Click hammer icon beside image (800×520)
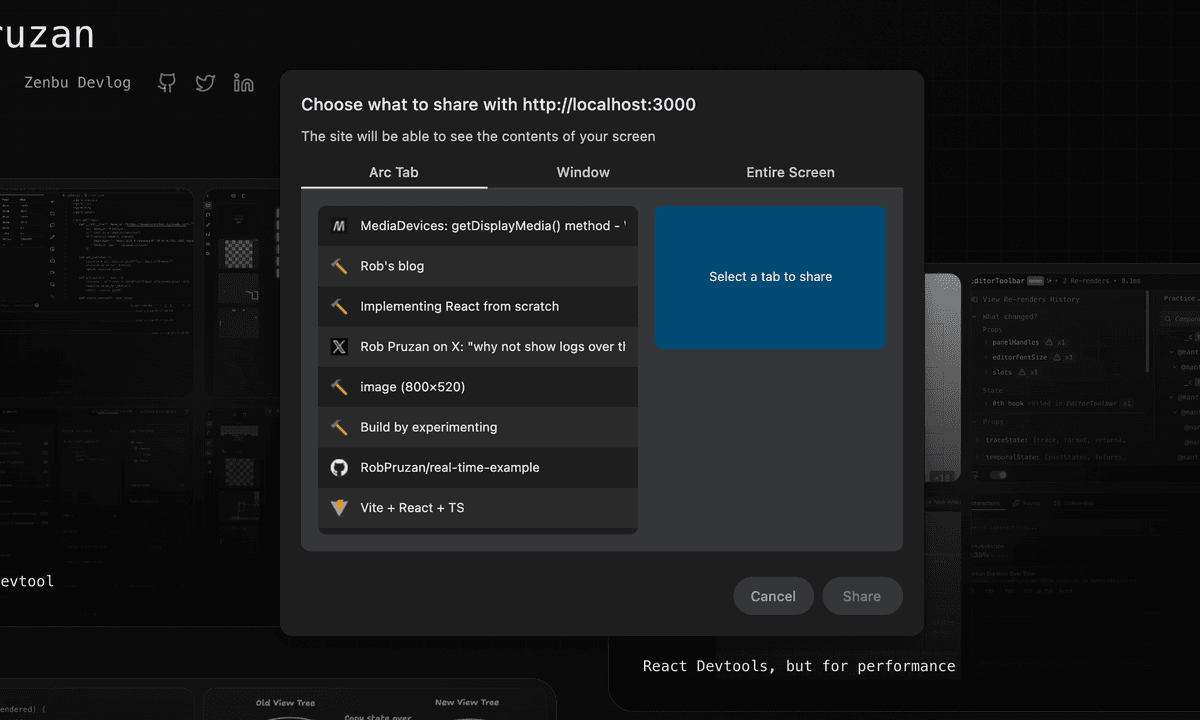Viewport: 1200px width, 720px height. click(x=339, y=387)
